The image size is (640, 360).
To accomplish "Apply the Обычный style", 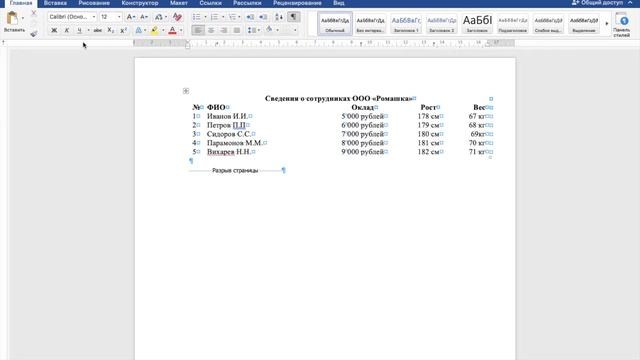I will (x=335, y=23).
